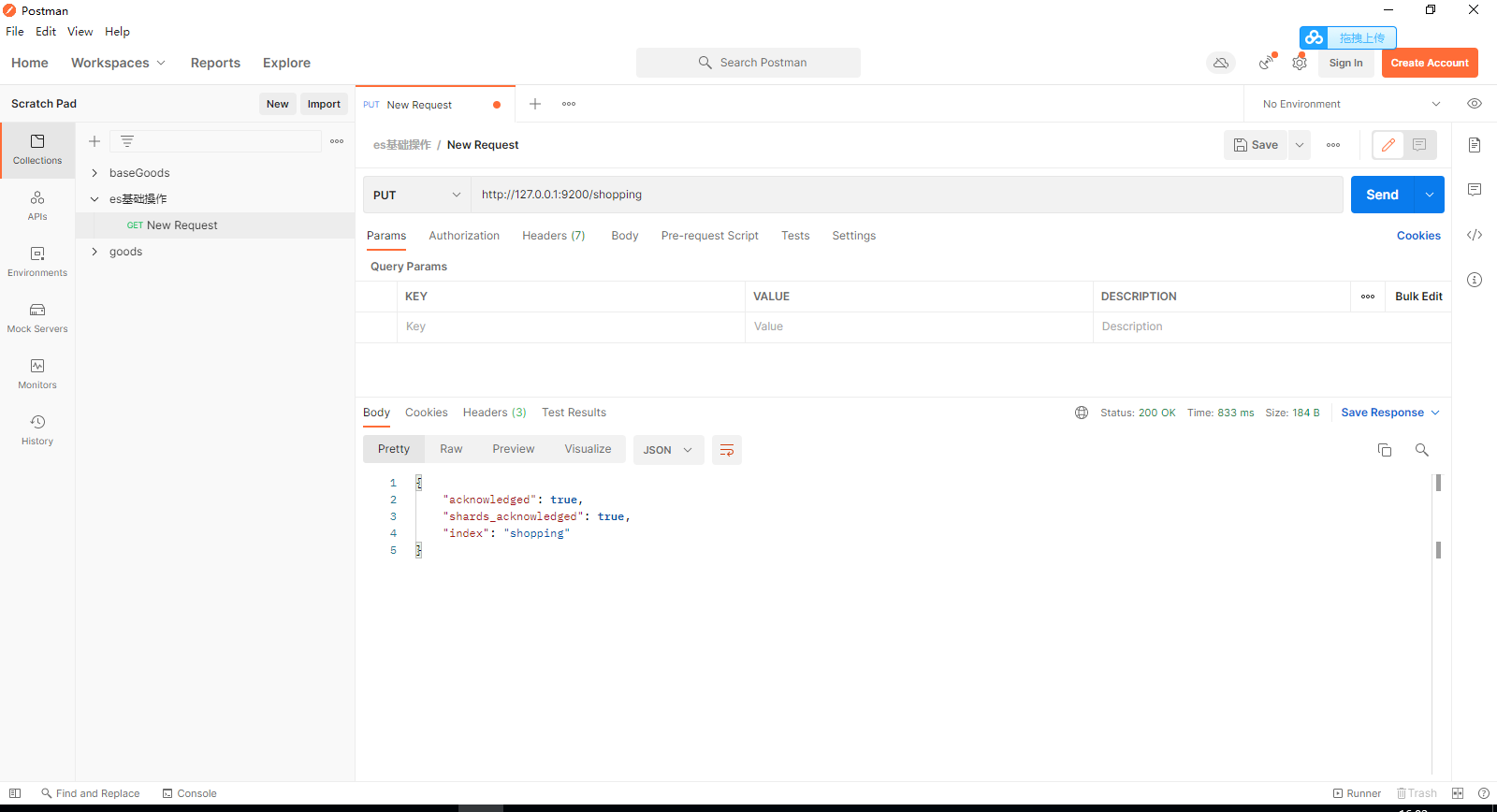Open the Monitors sidebar panel

(37, 374)
